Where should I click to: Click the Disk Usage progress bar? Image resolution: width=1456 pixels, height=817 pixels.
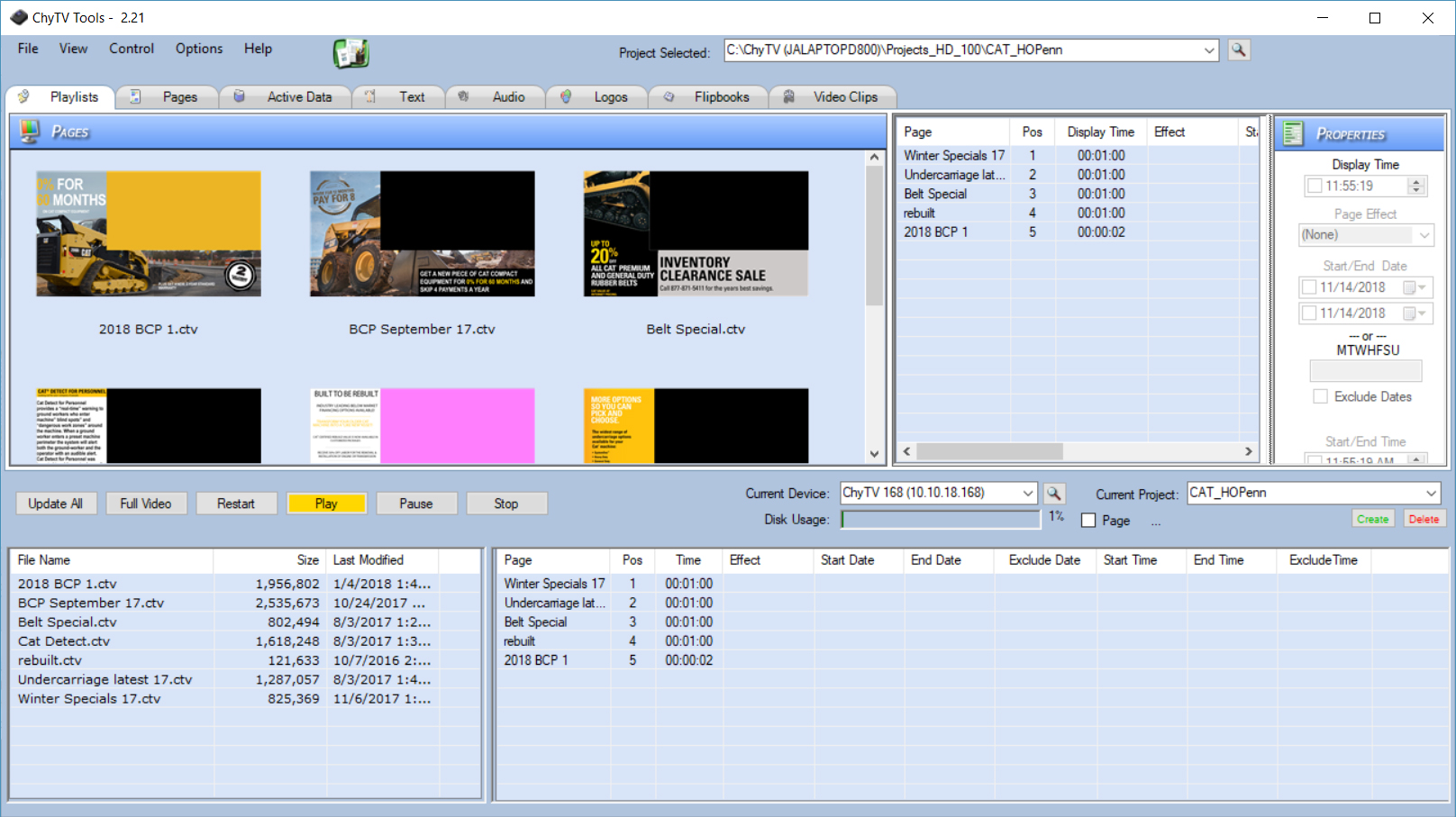pyautogui.click(x=941, y=520)
